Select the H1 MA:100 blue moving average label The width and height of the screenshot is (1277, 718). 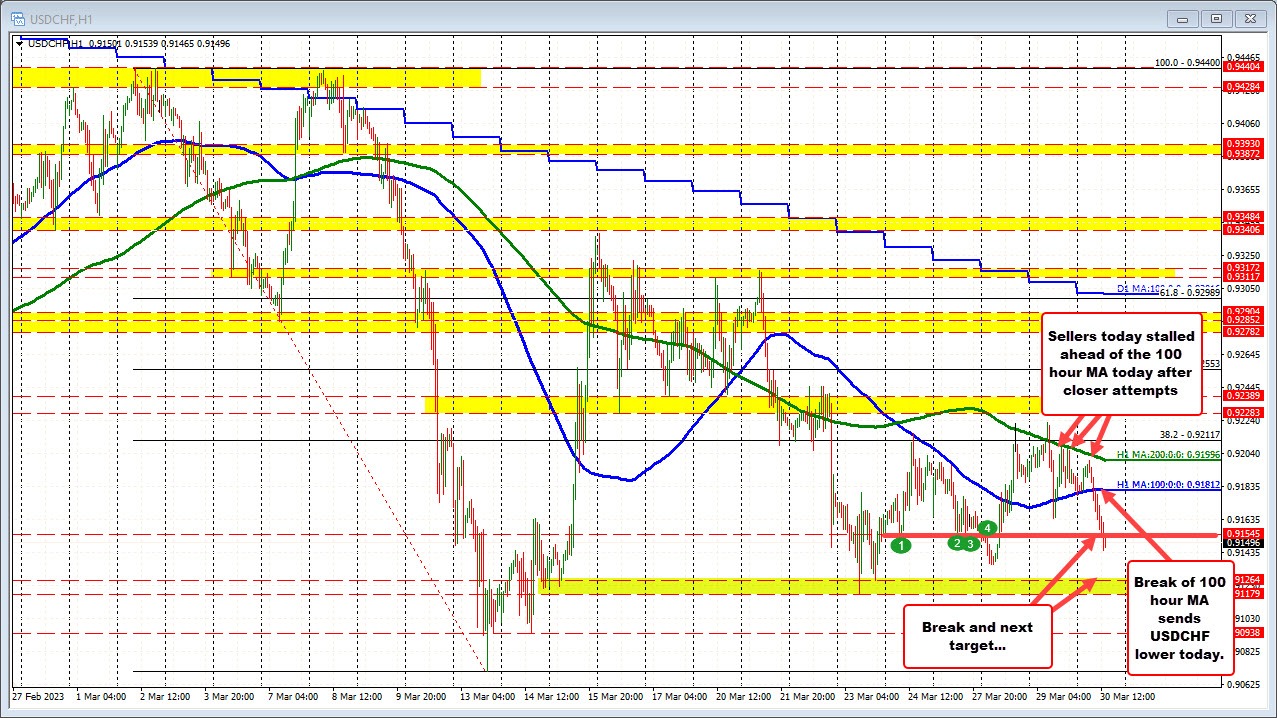point(1168,485)
